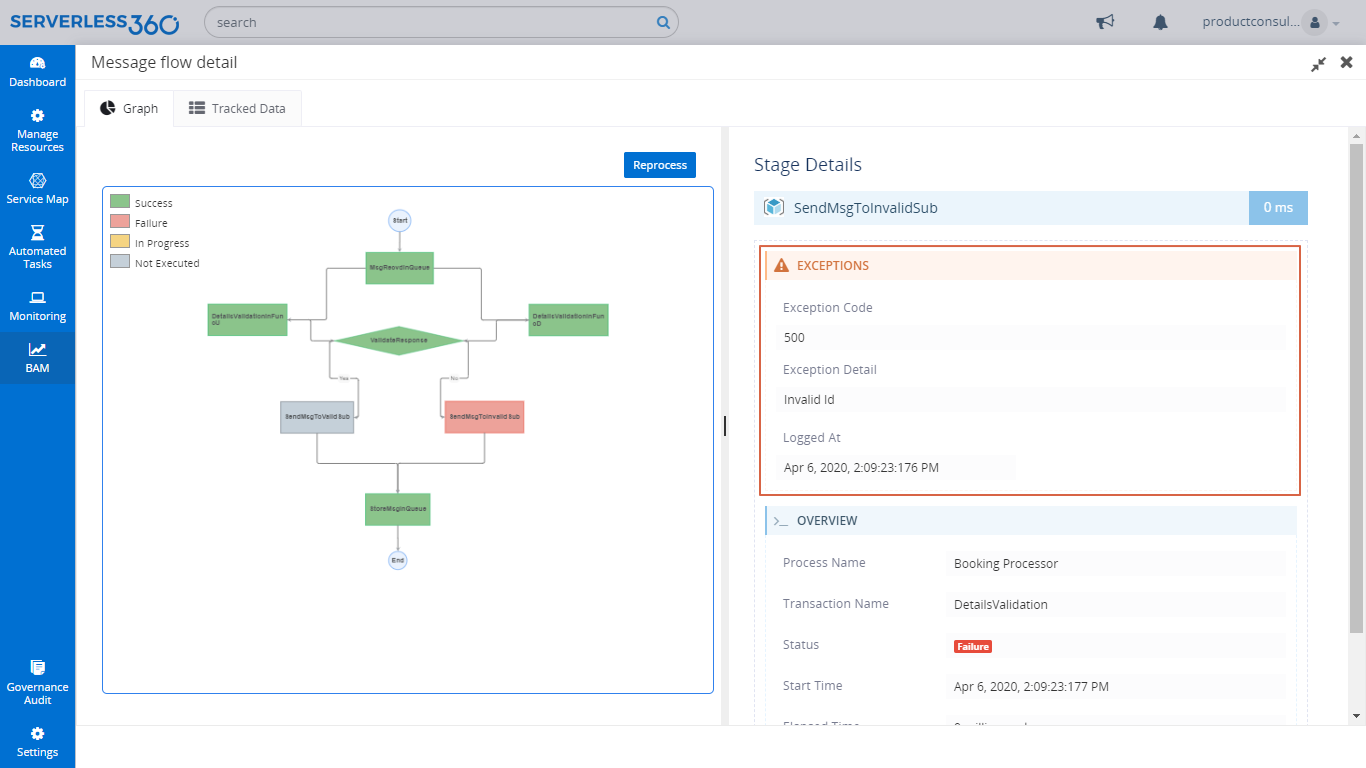This screenshot has width=1366, height=768.
Task: Open announcements megaphone icon
Action: 1105,22
